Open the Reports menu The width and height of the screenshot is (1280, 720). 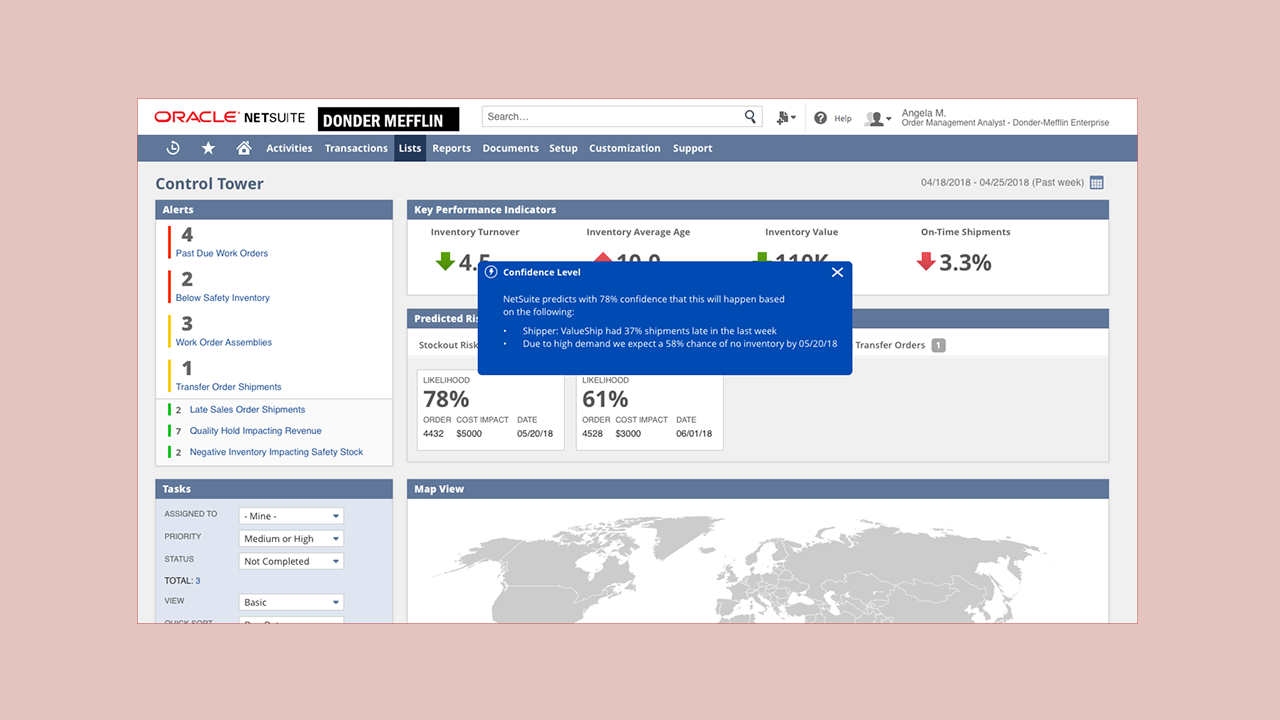(x=452, y=148)
